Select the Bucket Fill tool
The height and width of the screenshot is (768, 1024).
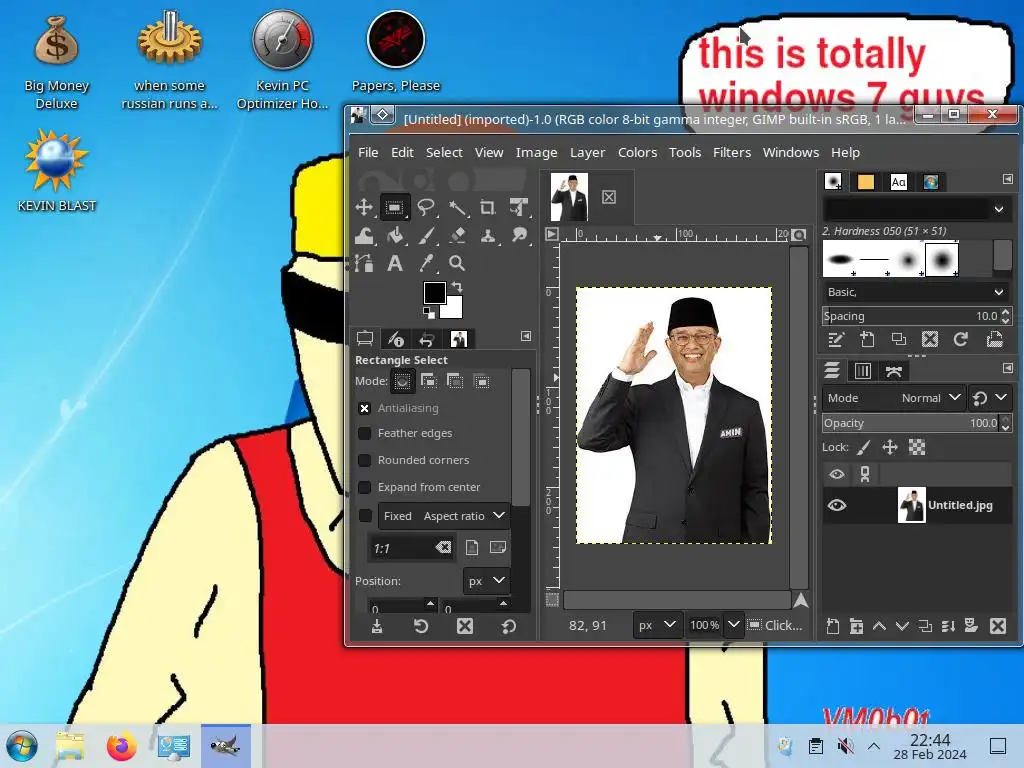[x=394, y=236]
